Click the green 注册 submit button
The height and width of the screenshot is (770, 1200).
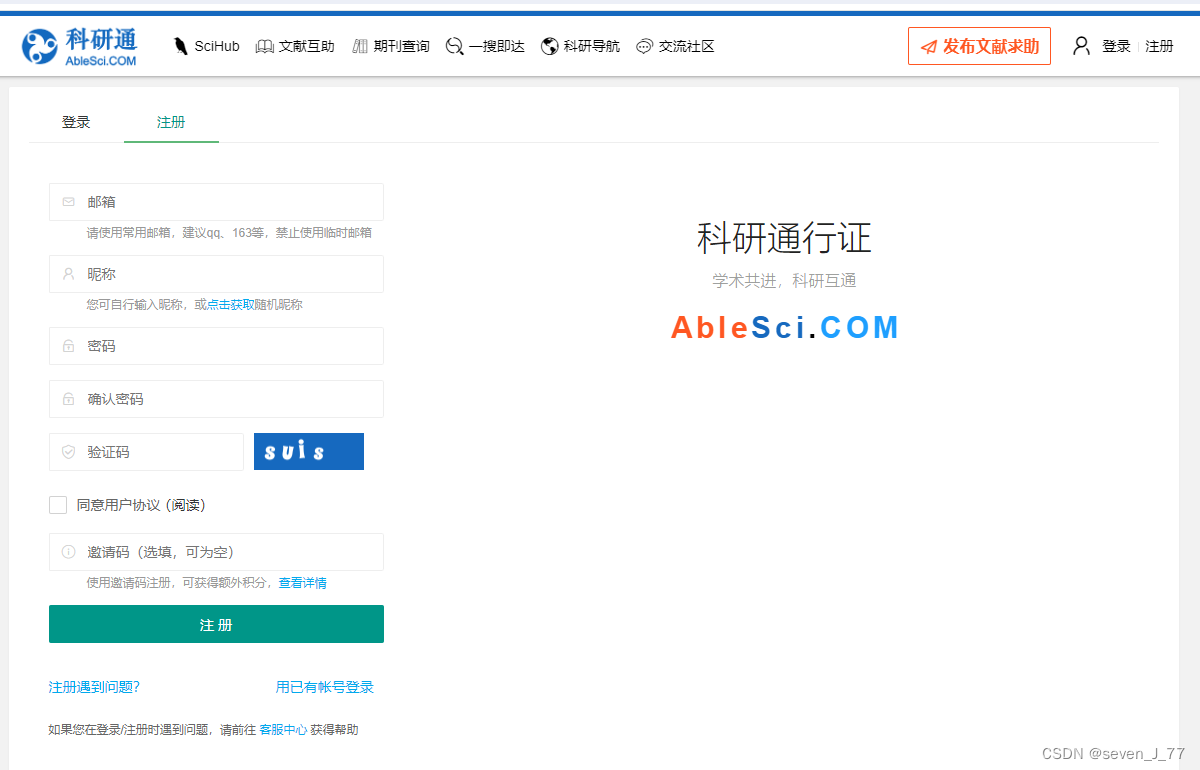point(216,624)
